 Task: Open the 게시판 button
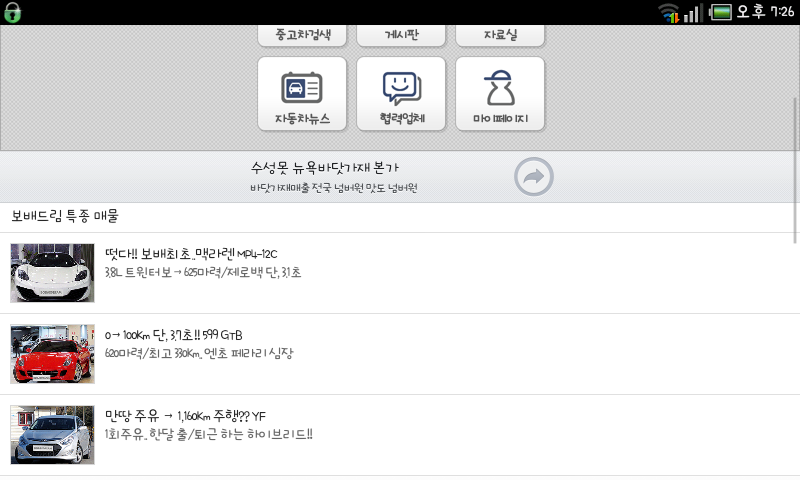point(401,35)
